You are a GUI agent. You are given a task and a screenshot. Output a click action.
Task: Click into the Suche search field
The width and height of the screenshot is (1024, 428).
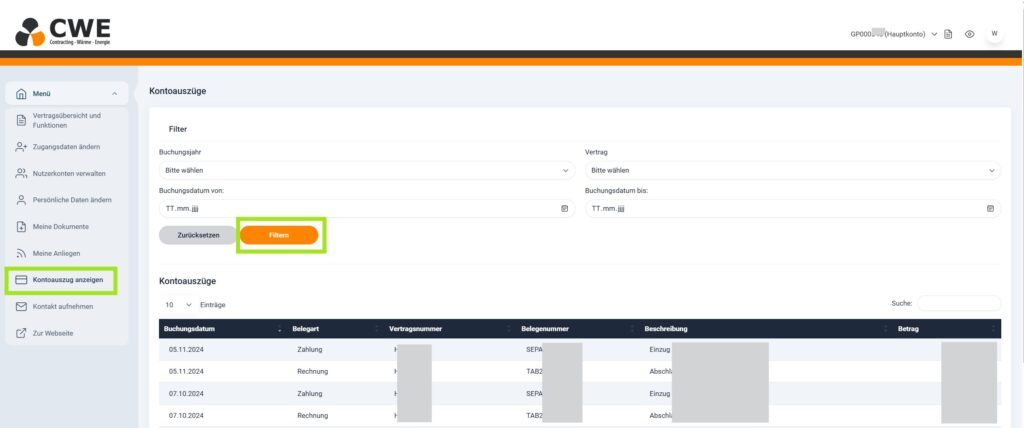pos(958,303)
